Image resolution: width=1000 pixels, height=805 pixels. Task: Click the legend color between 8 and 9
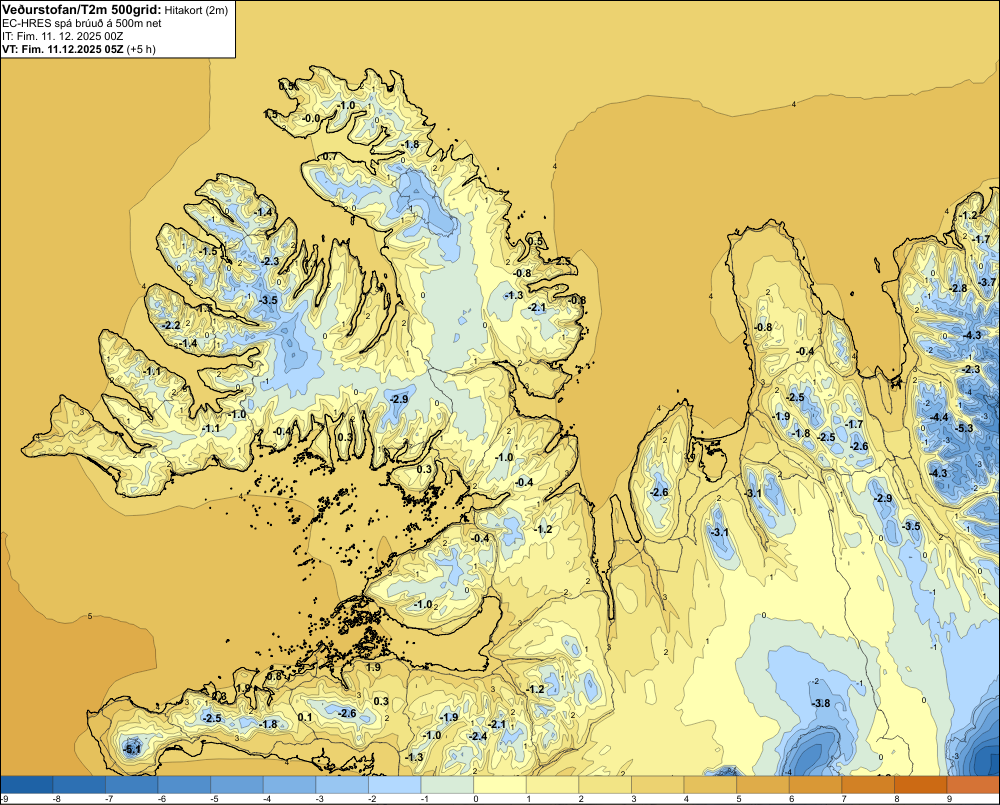click(x=922, y=785)
